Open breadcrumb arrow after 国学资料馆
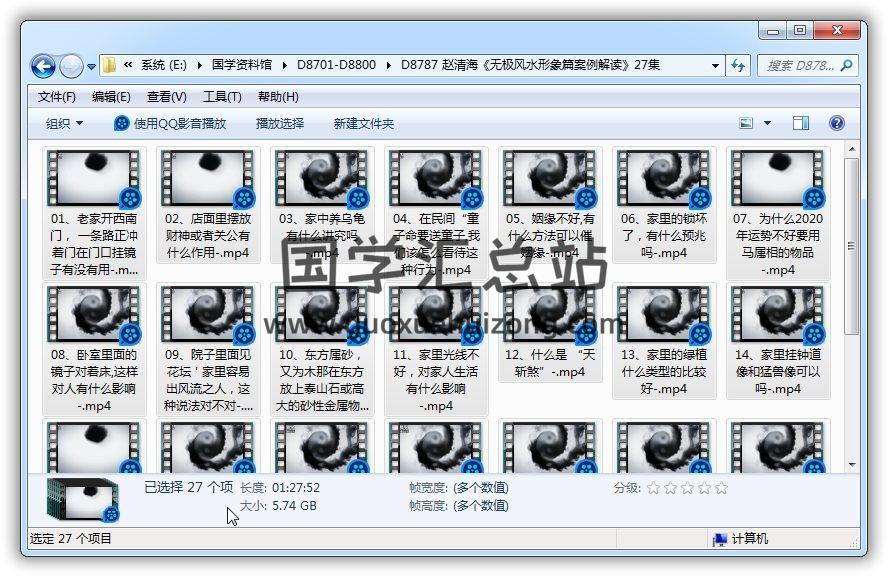Screen dimensions: 888x577 tap(284, 65)
